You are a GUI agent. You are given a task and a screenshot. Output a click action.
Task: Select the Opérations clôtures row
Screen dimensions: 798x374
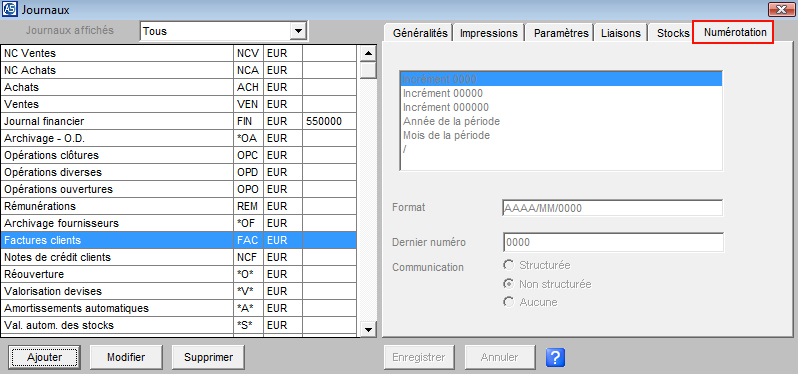click(x=179, y=155)
